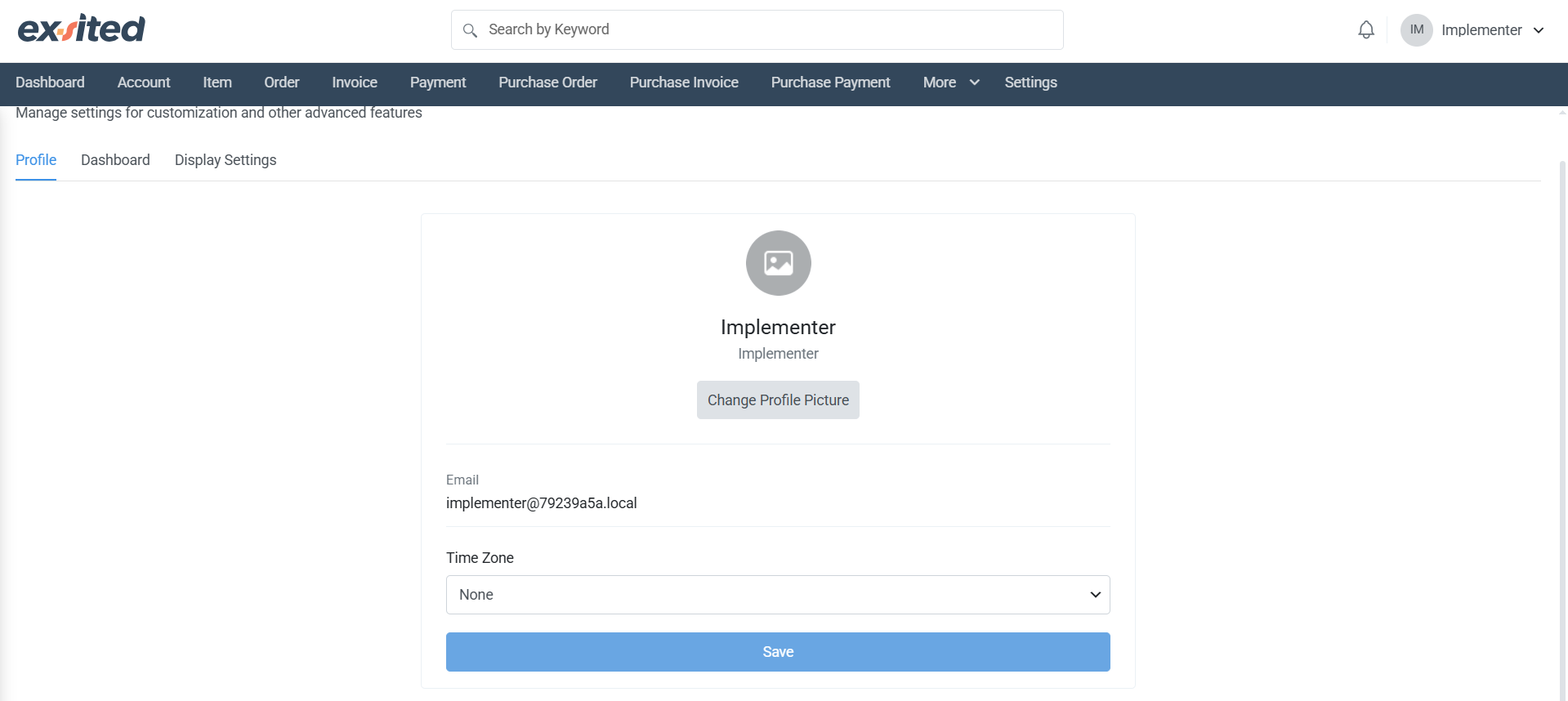Click the Implementer username in the header
Viewport: 1568px width, 701px height.
[x=1481, y=30]
